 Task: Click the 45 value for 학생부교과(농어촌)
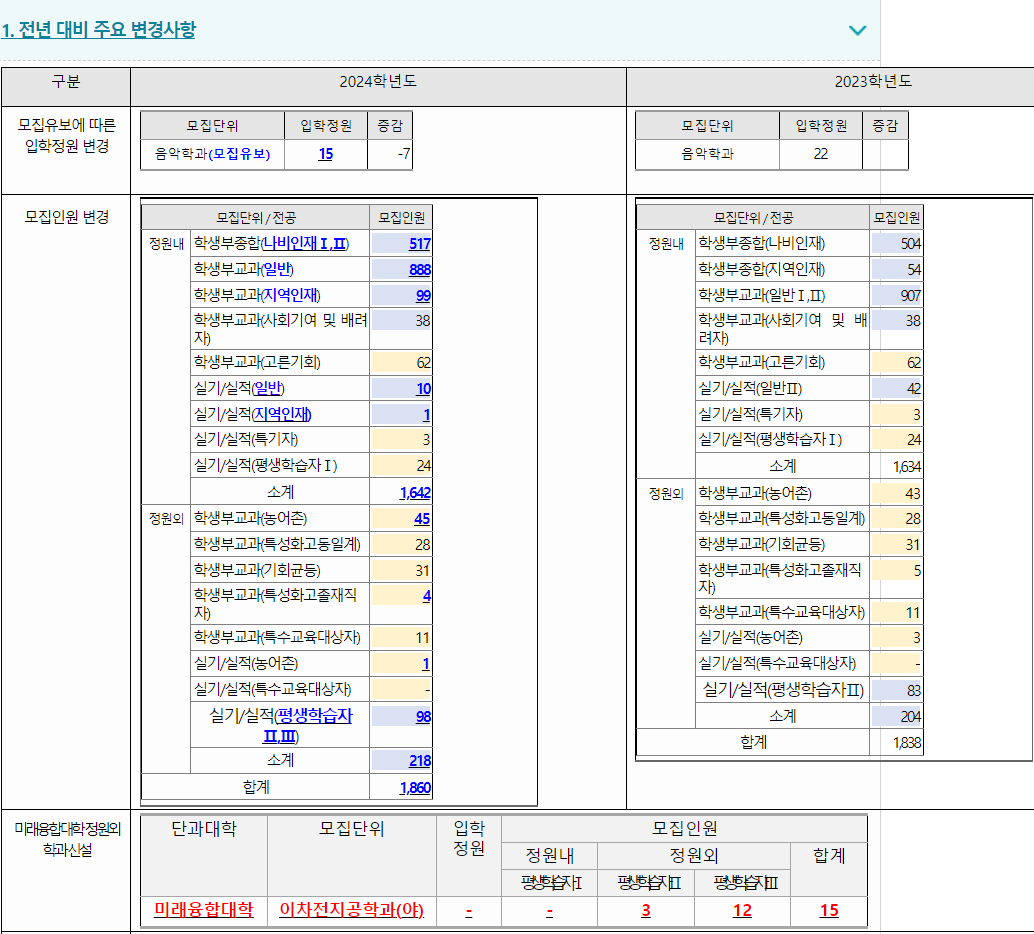click(422, 518)
